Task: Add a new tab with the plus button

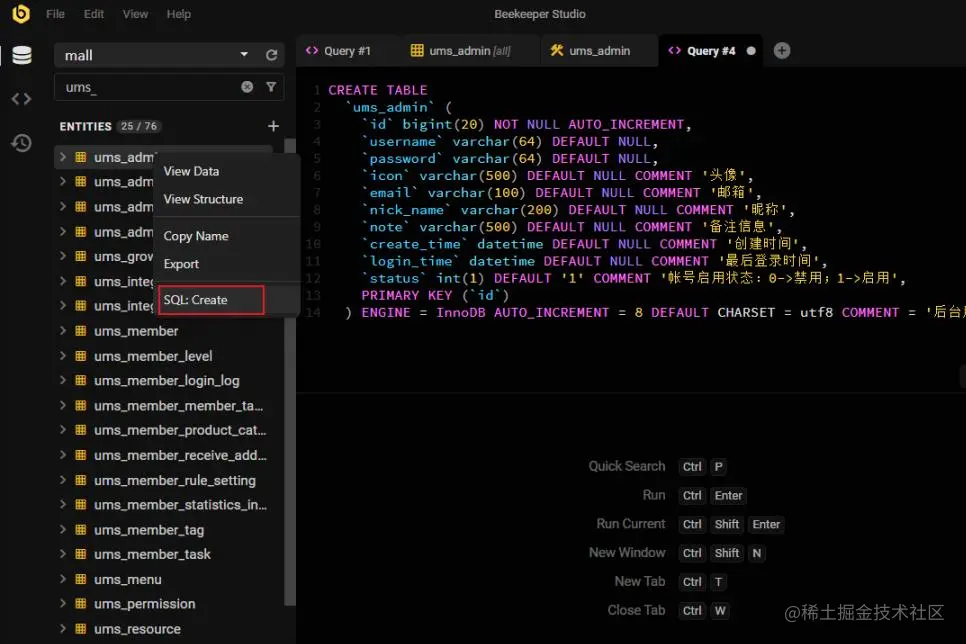Action: tap(782, 51)
